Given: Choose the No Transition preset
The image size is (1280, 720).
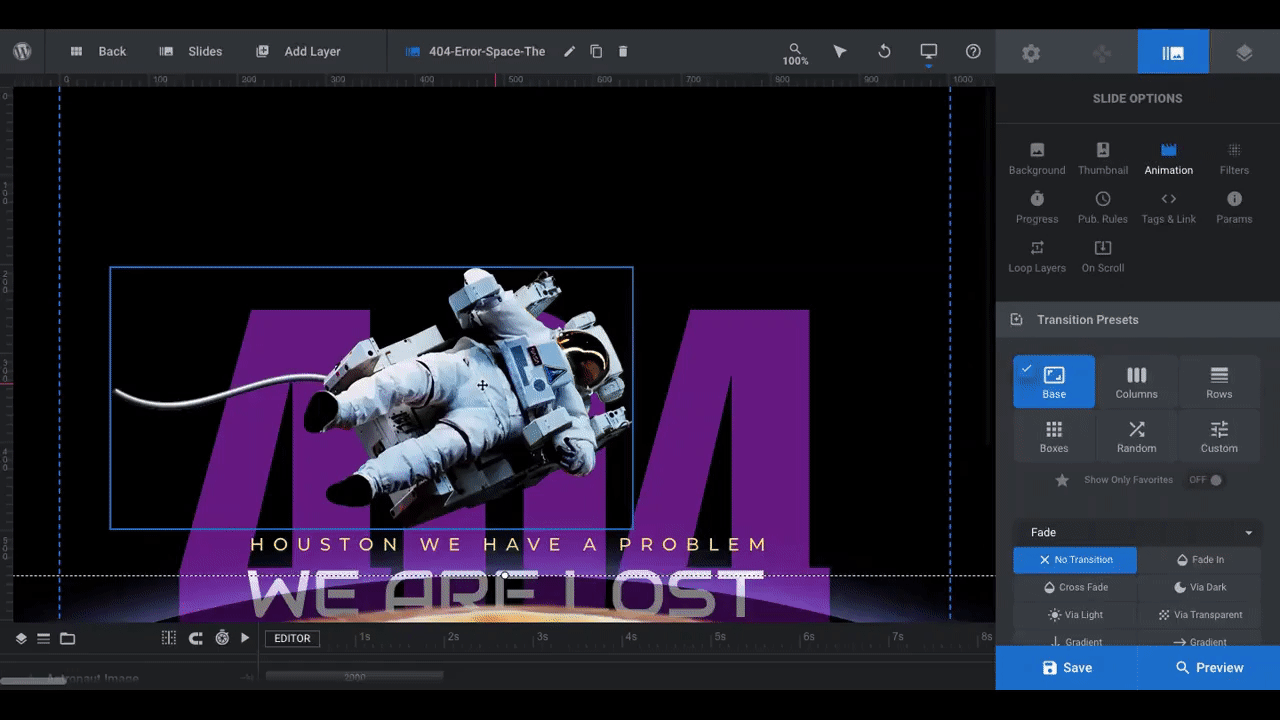Looking at the screenshot, I should [x=1075, y=560].
